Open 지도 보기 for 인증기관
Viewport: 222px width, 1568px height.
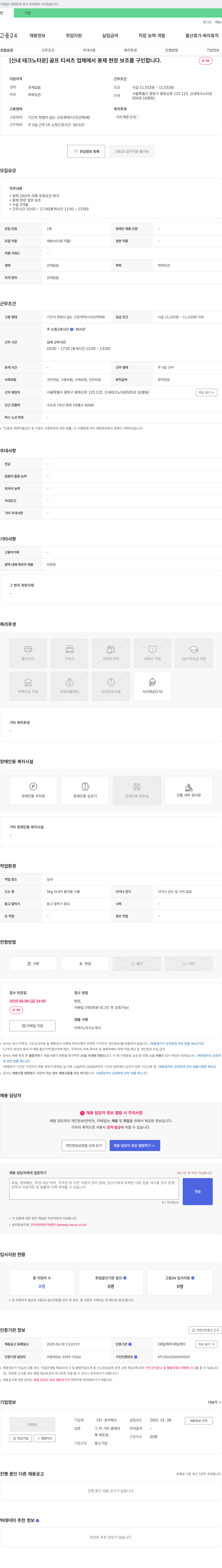pos(207,1344)
